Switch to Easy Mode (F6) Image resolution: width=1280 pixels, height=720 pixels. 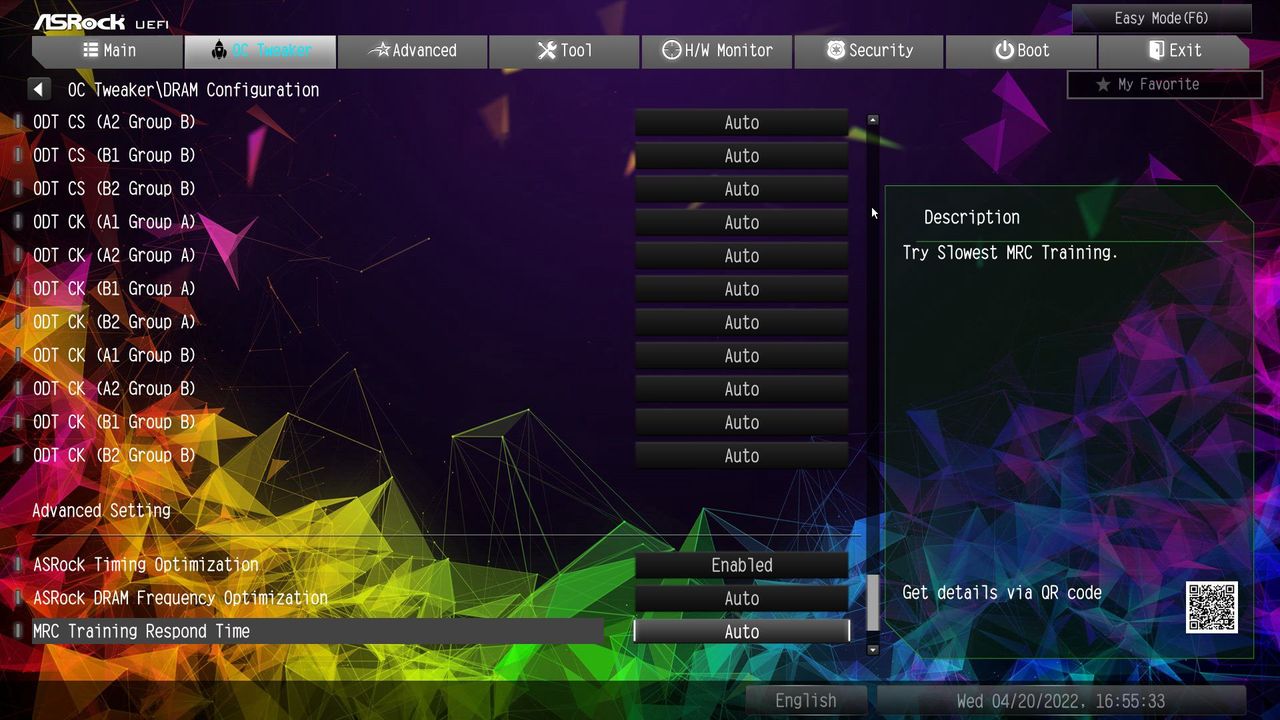coord(1162,18)
